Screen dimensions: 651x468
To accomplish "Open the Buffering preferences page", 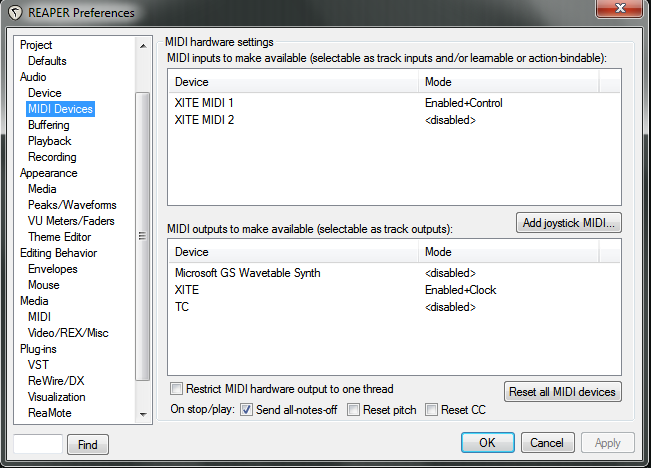I will coord(49,125).
